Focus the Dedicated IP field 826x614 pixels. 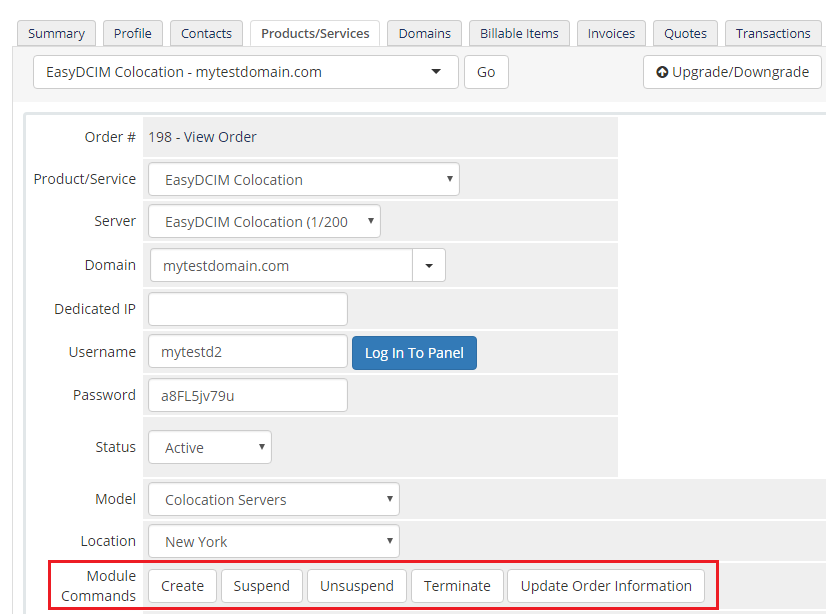tap(248, 309)
